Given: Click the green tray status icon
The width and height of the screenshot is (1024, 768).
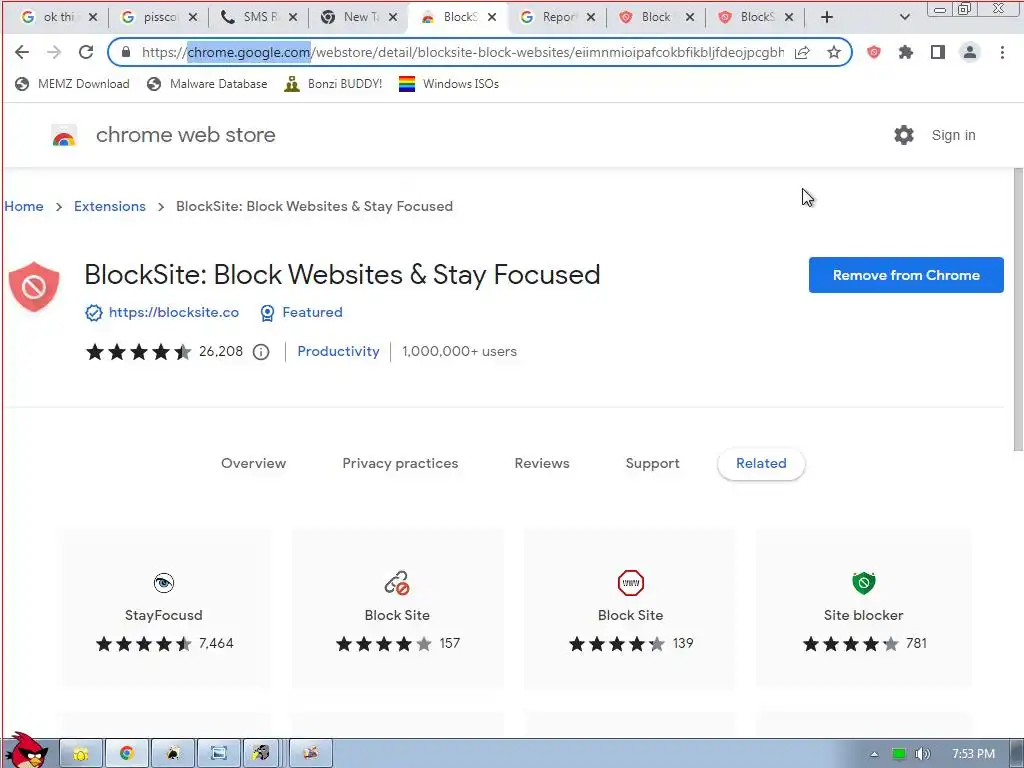Looking at the screenshot, I should pyautogui.click(x=899, y=754).
